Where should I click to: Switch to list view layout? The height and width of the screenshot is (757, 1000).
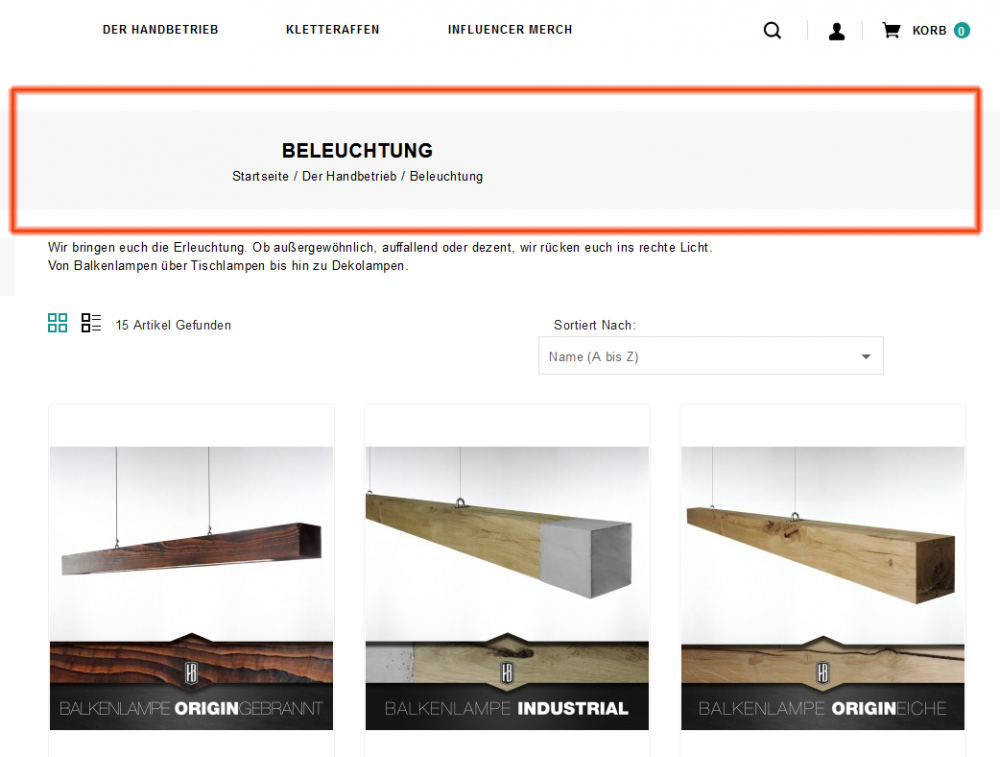pyautogui.click(x=91, y=323)
